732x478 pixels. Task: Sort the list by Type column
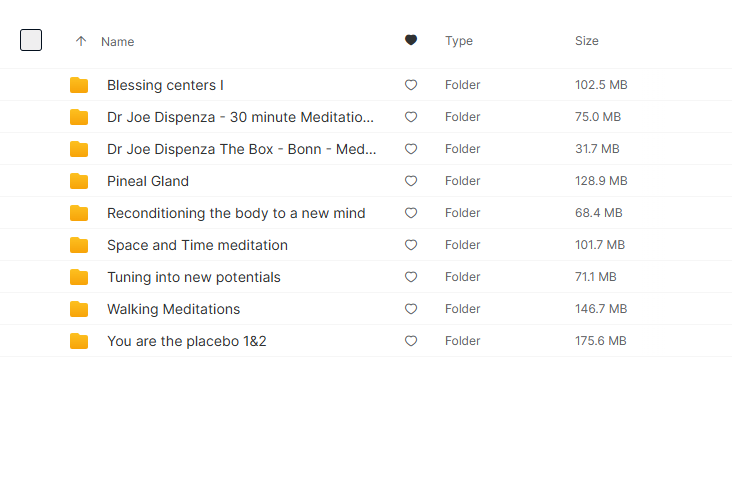click(x=459, y=41)
